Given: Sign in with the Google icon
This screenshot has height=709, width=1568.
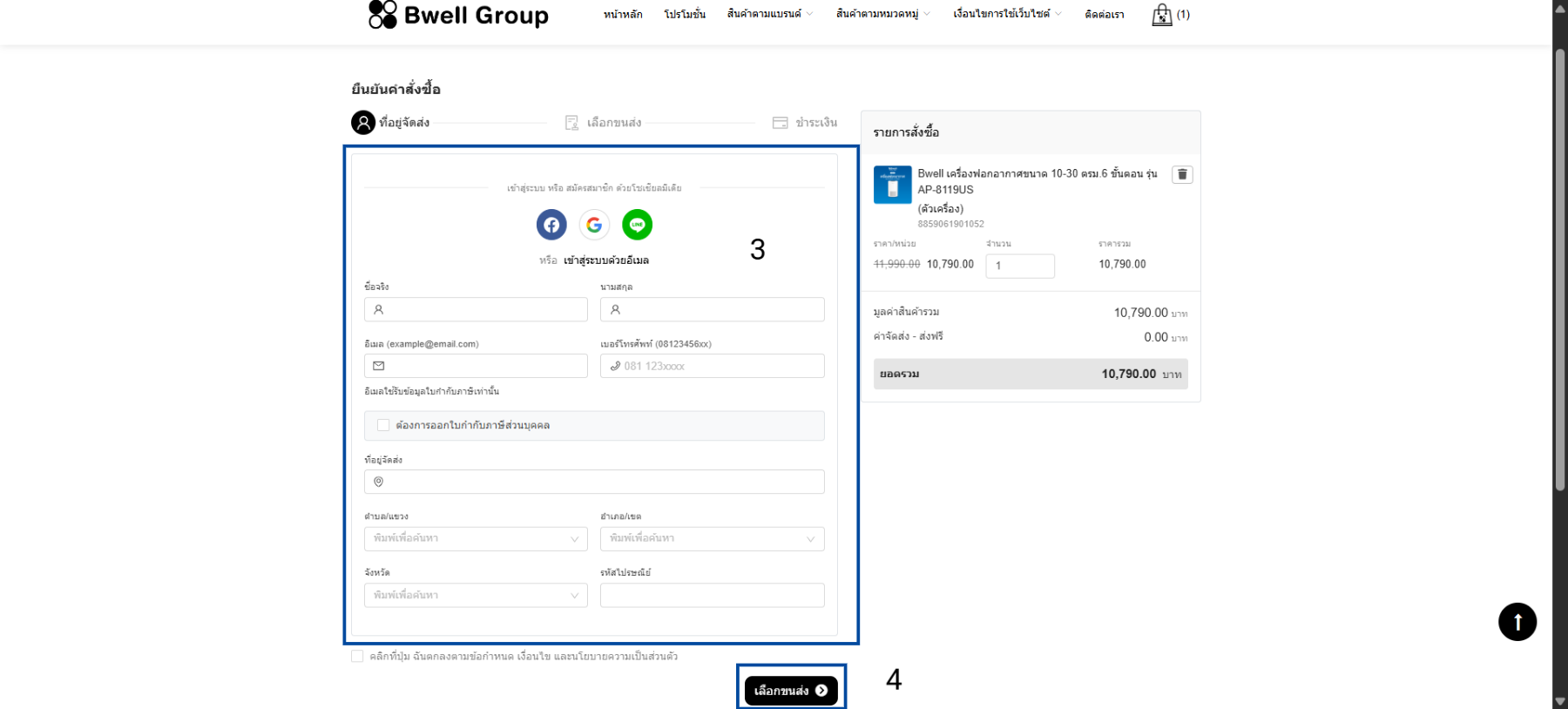Looking at the screenshot, I should tap(594, 225).
